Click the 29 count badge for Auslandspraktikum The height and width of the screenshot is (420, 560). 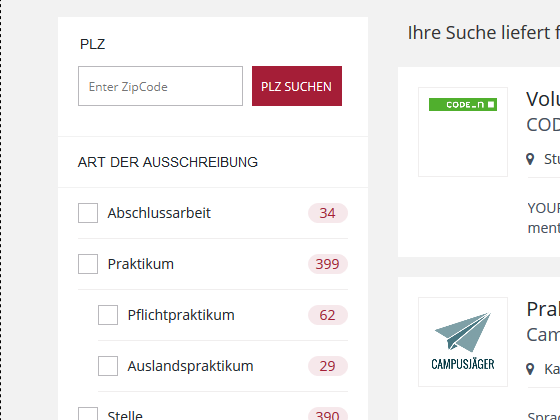click(x=328, y=366)
